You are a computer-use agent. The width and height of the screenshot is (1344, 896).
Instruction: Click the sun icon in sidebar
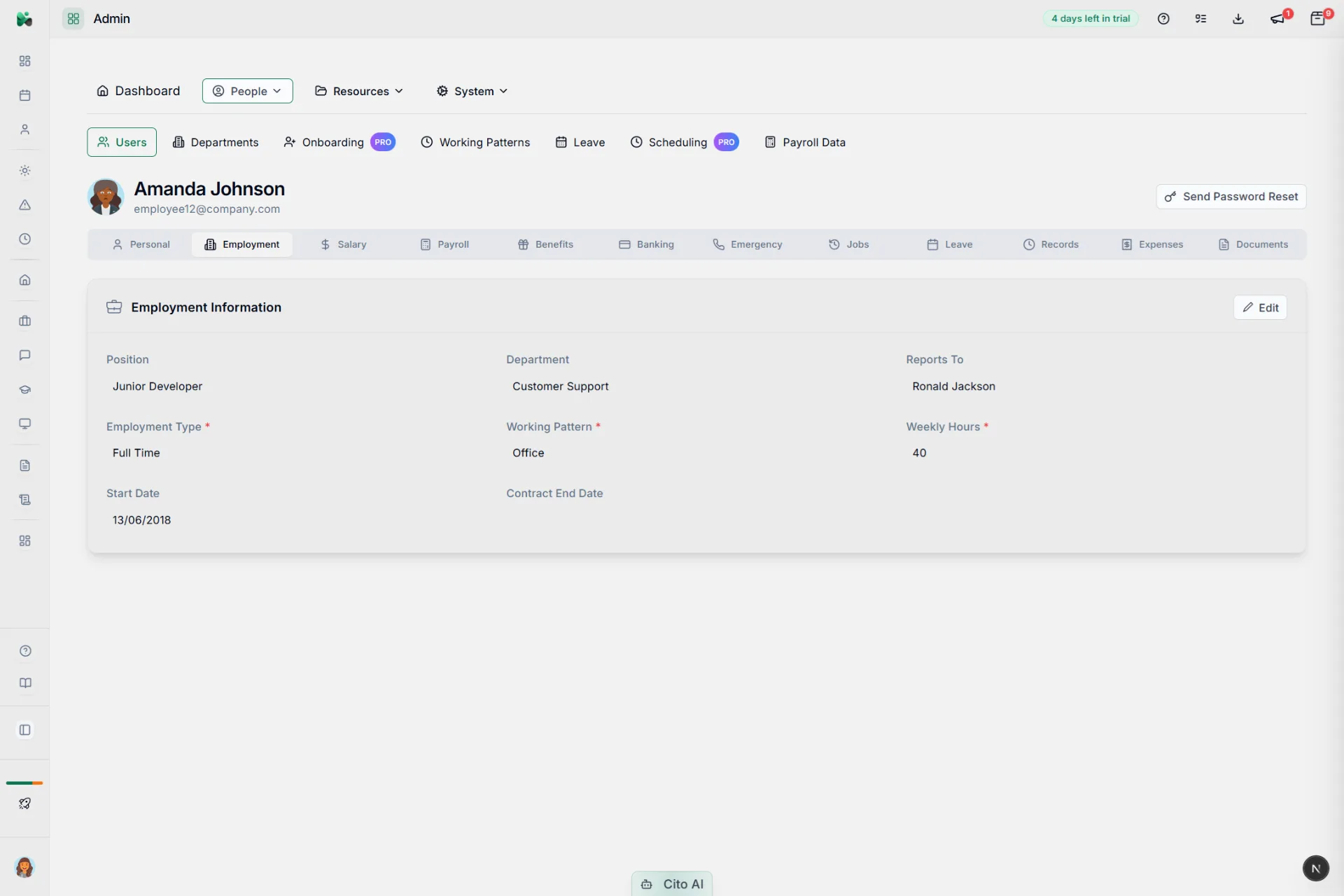[24, 171]
